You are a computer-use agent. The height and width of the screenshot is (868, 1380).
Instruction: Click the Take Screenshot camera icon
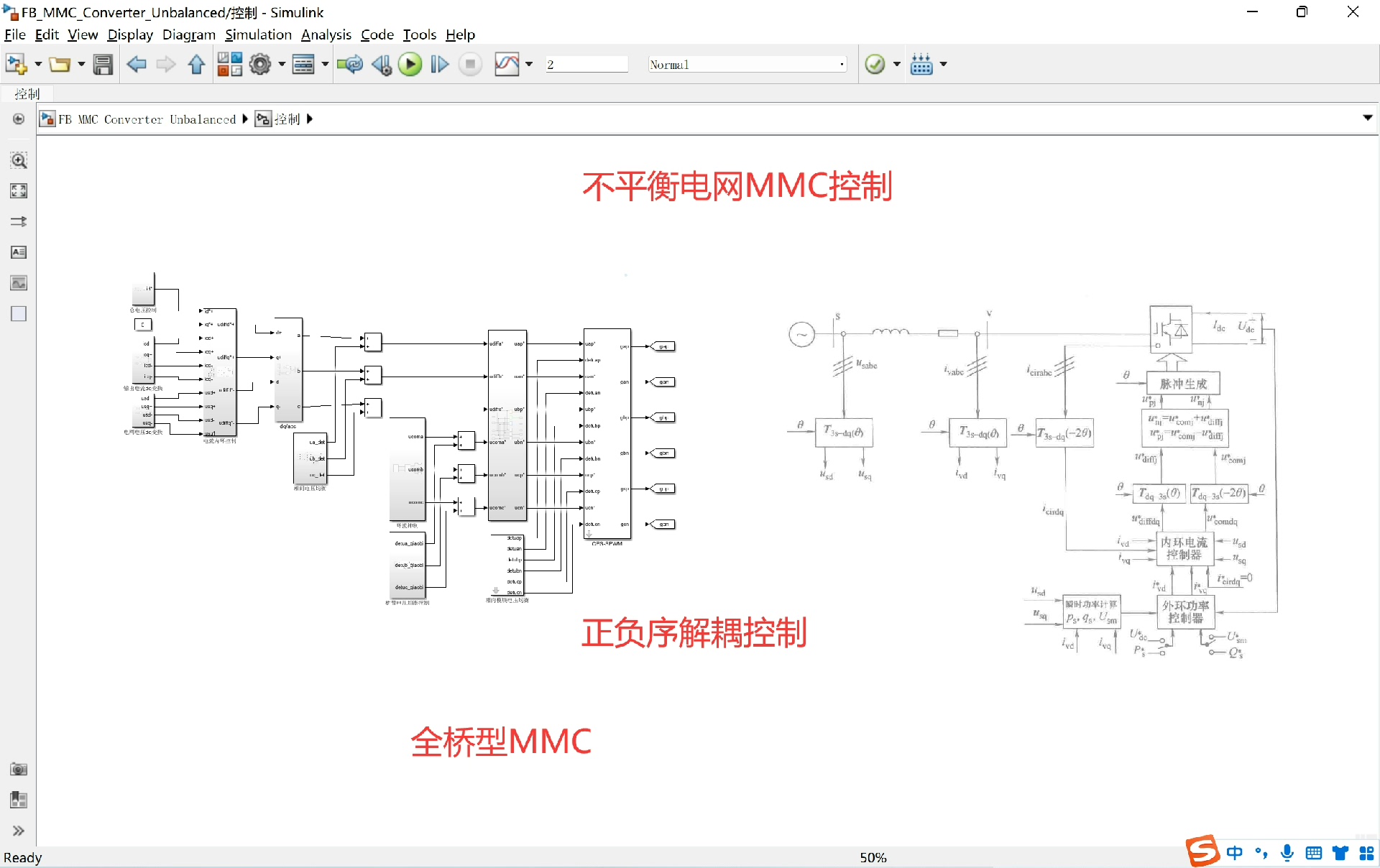click(19, 769)
